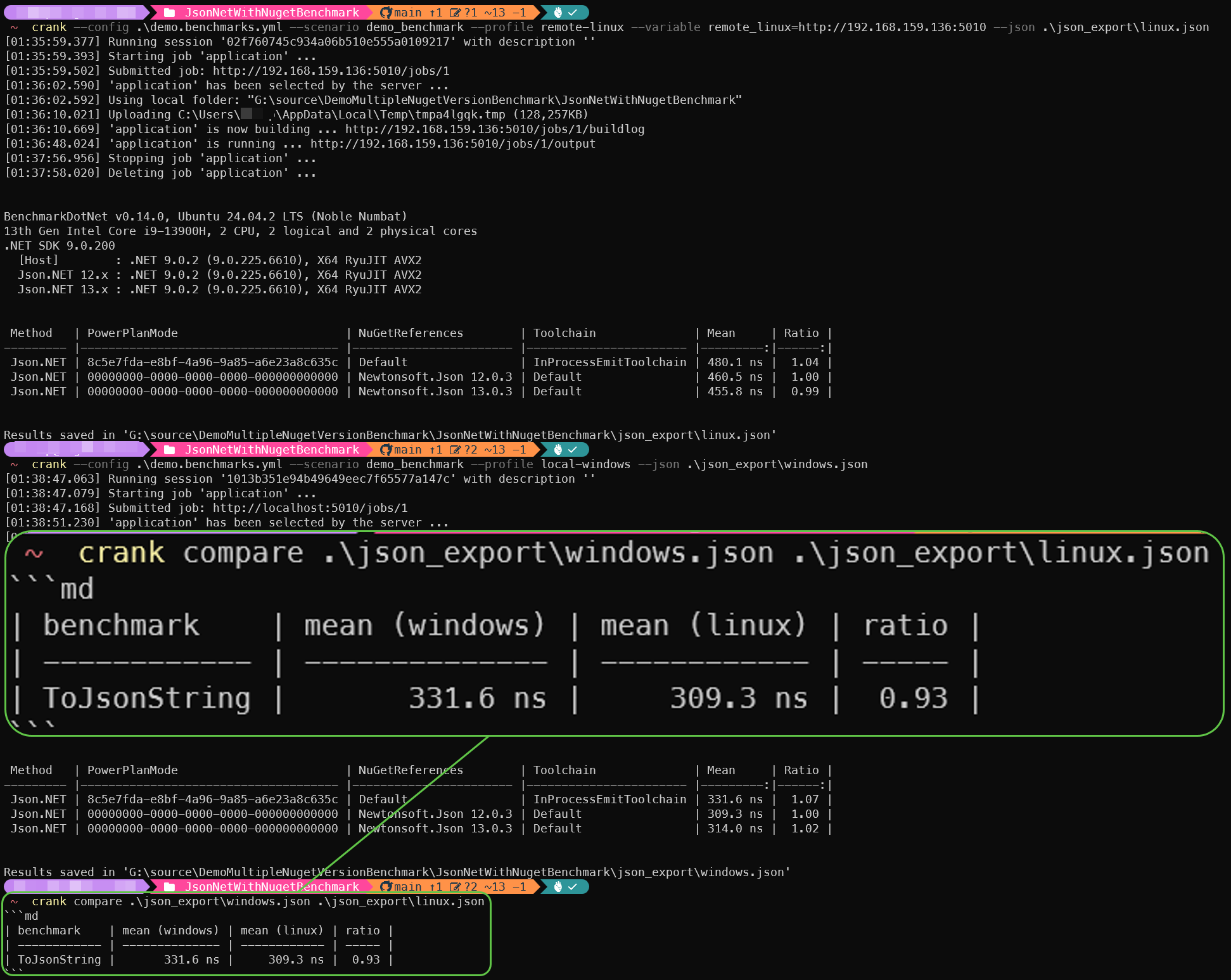Open the jobs/1/output URL
Screen dimensions: 1231x980
click(x=453, y=144)
